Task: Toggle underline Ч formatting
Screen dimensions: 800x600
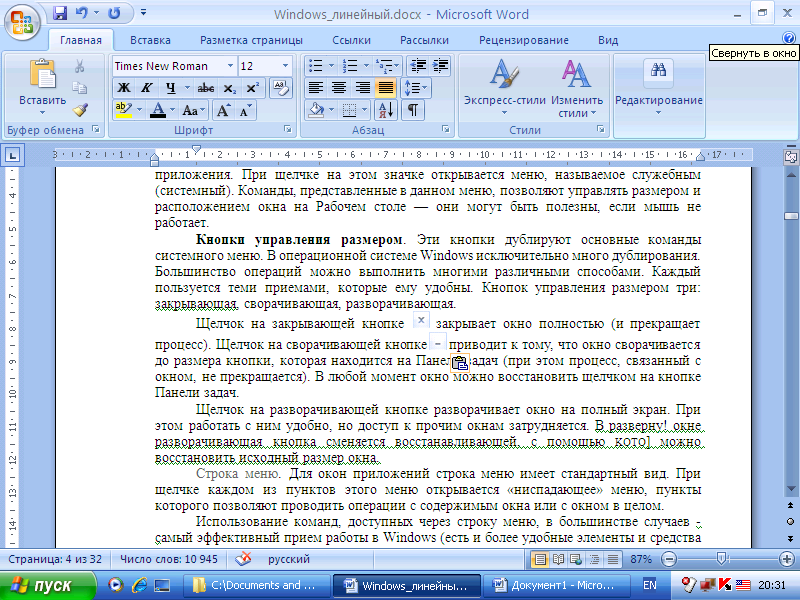Action: coord(171,88)
